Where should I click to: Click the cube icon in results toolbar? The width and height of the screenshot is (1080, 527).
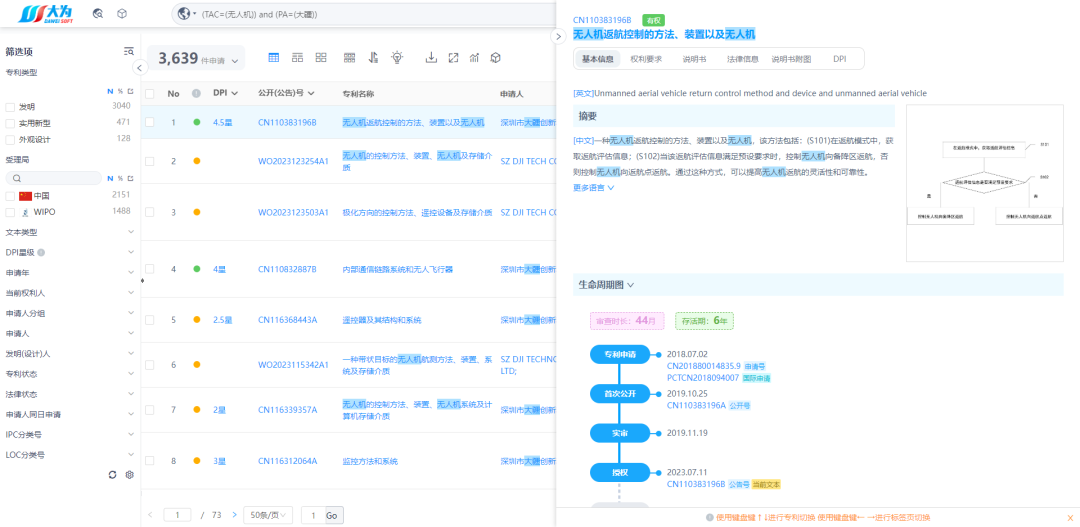click(495, 58)
